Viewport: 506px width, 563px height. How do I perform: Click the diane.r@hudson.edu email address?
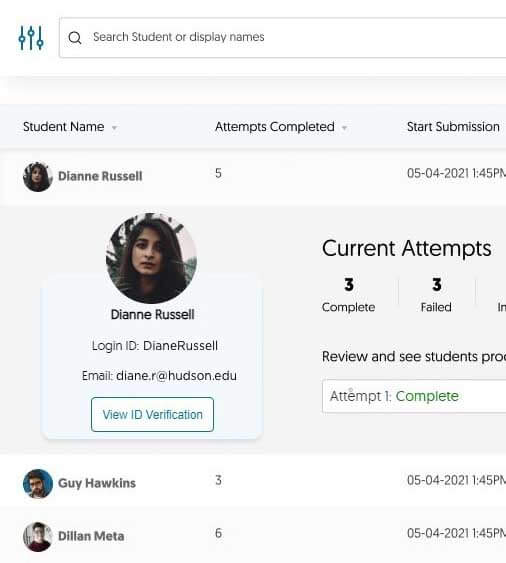pyautogui.click(x=176, y=376)
